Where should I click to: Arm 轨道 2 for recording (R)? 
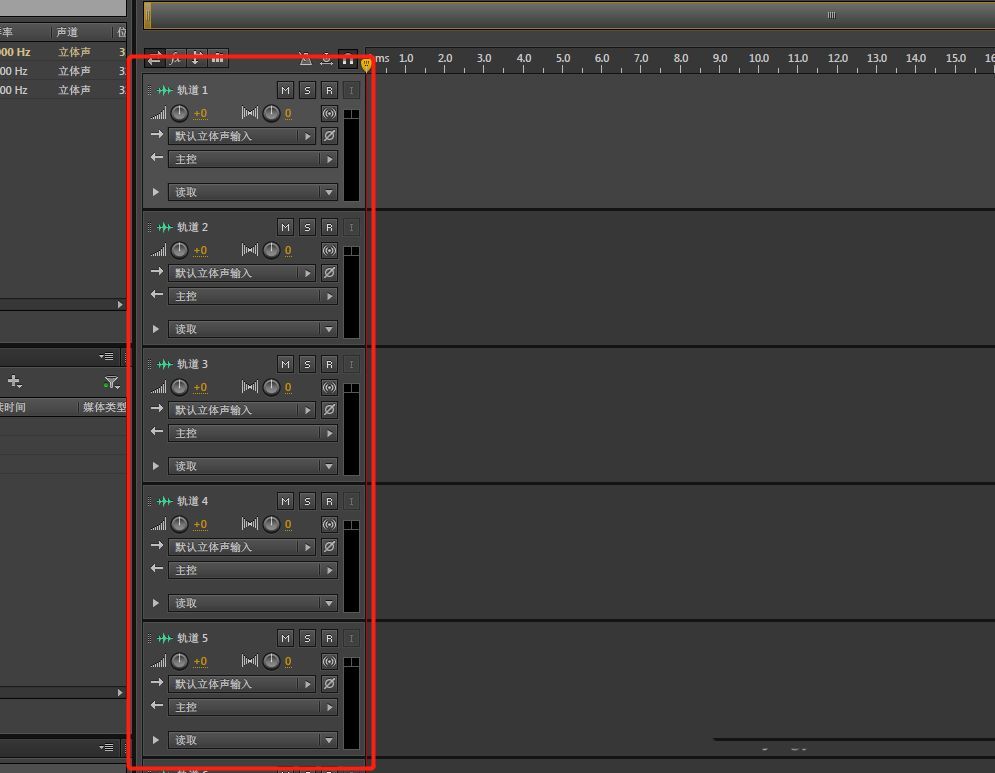(329, 227)
